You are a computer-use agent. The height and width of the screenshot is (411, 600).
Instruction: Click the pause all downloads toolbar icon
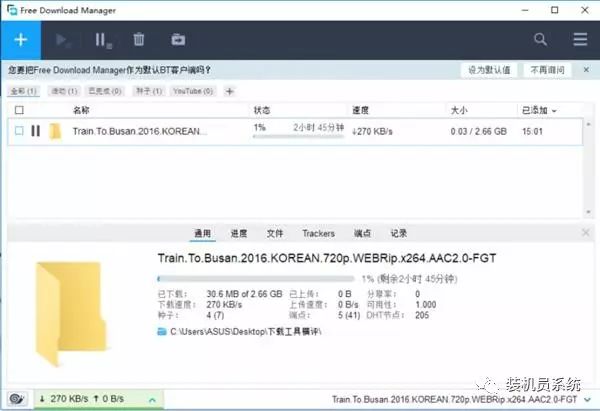pyautogui.click(x=103, y=40)
